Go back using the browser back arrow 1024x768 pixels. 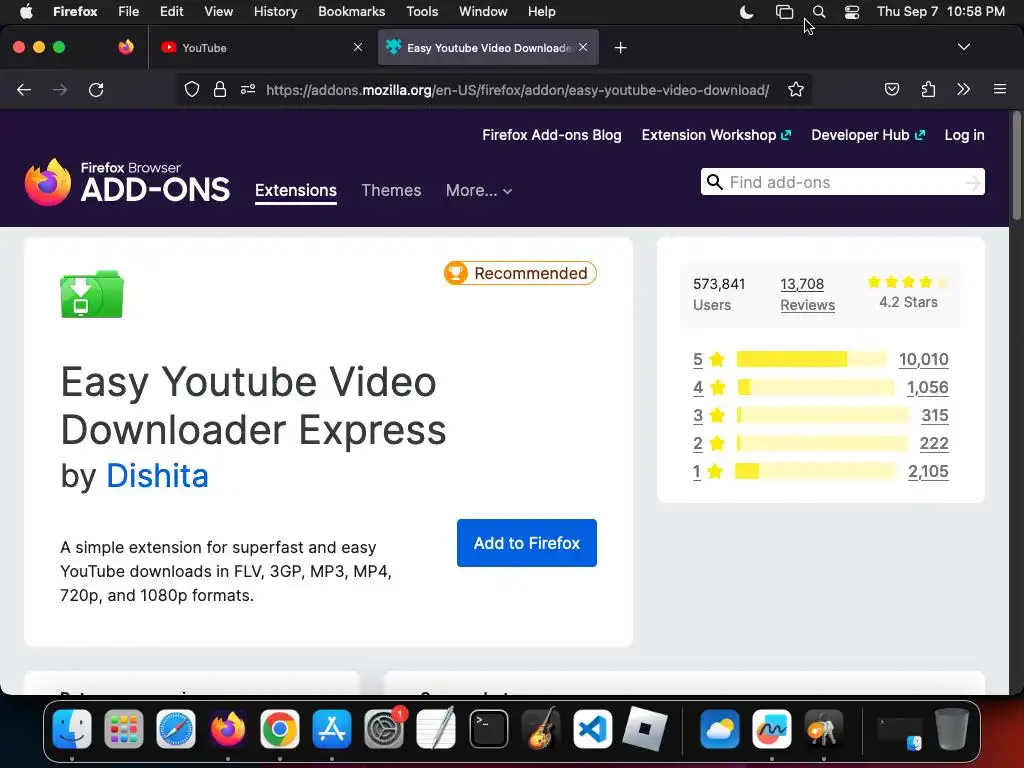click(24, 89)
